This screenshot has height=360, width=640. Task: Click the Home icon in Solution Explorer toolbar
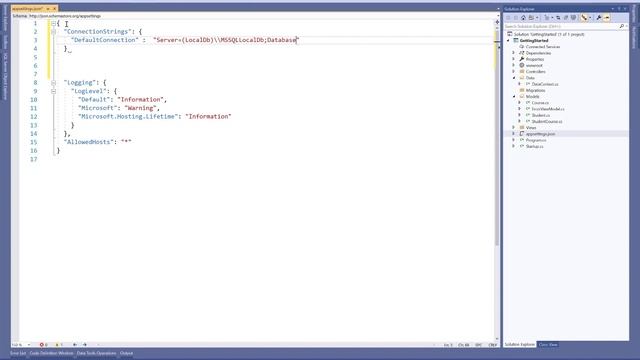click(x=523, y=18)
